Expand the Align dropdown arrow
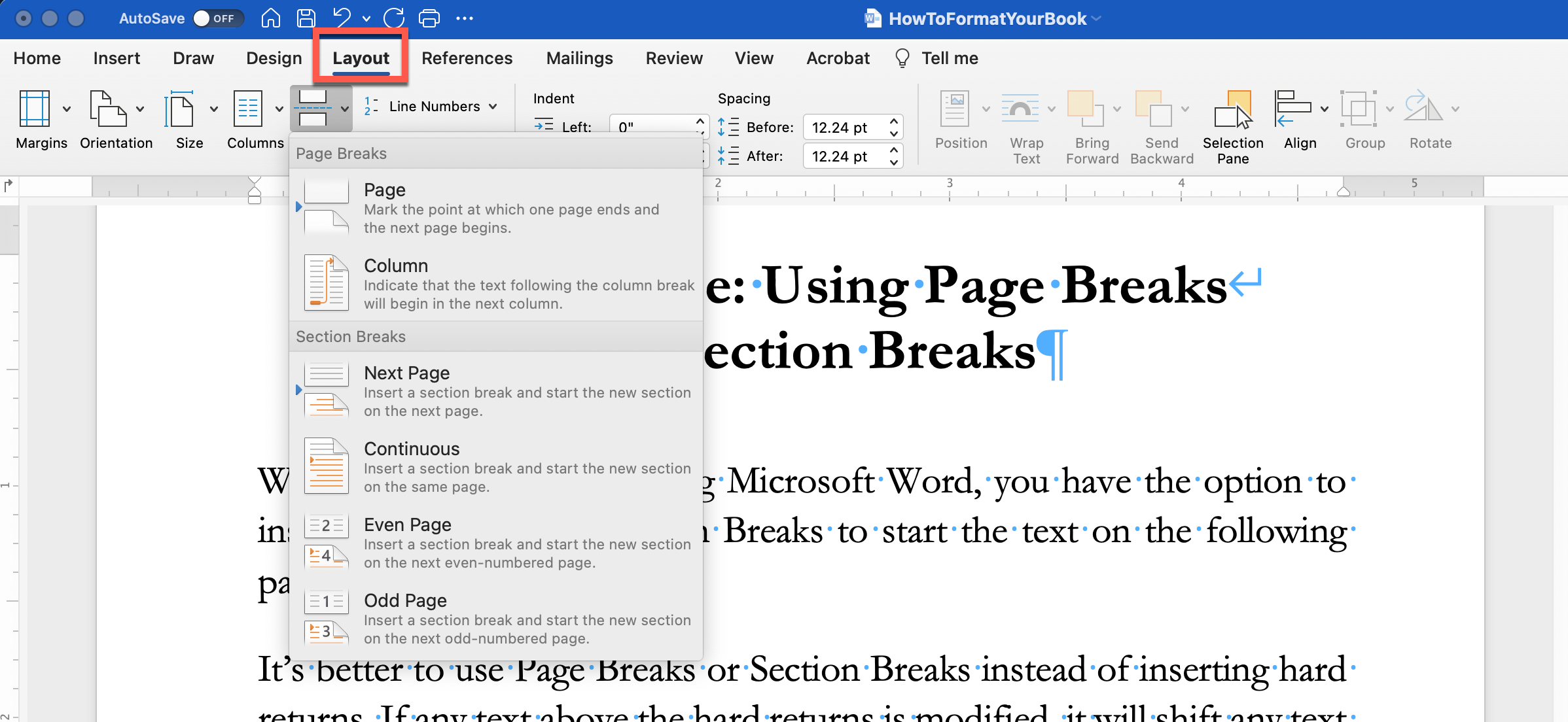Image resolution: width=1568 pixels, height=722 pixels. click(x=1325, y=109)
